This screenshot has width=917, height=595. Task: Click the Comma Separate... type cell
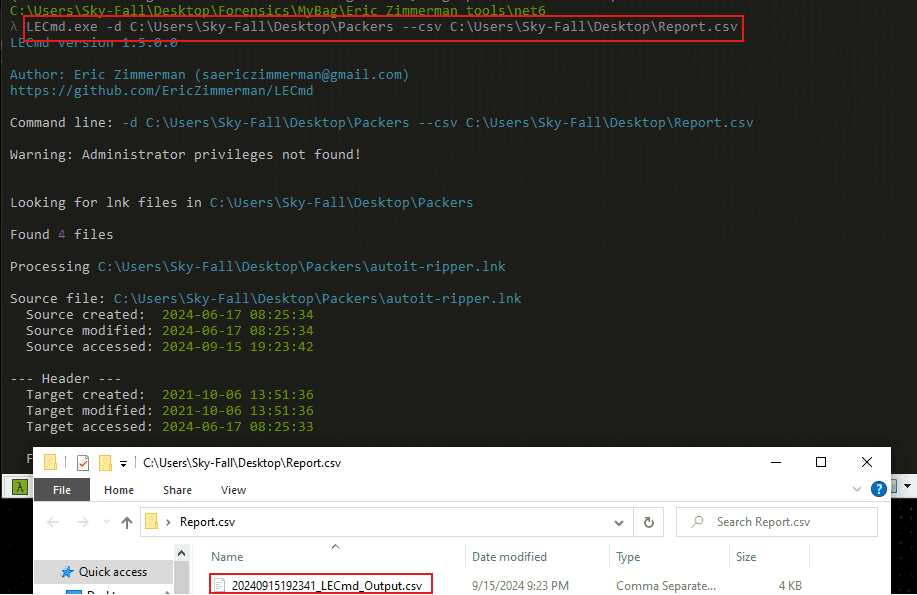666,586
